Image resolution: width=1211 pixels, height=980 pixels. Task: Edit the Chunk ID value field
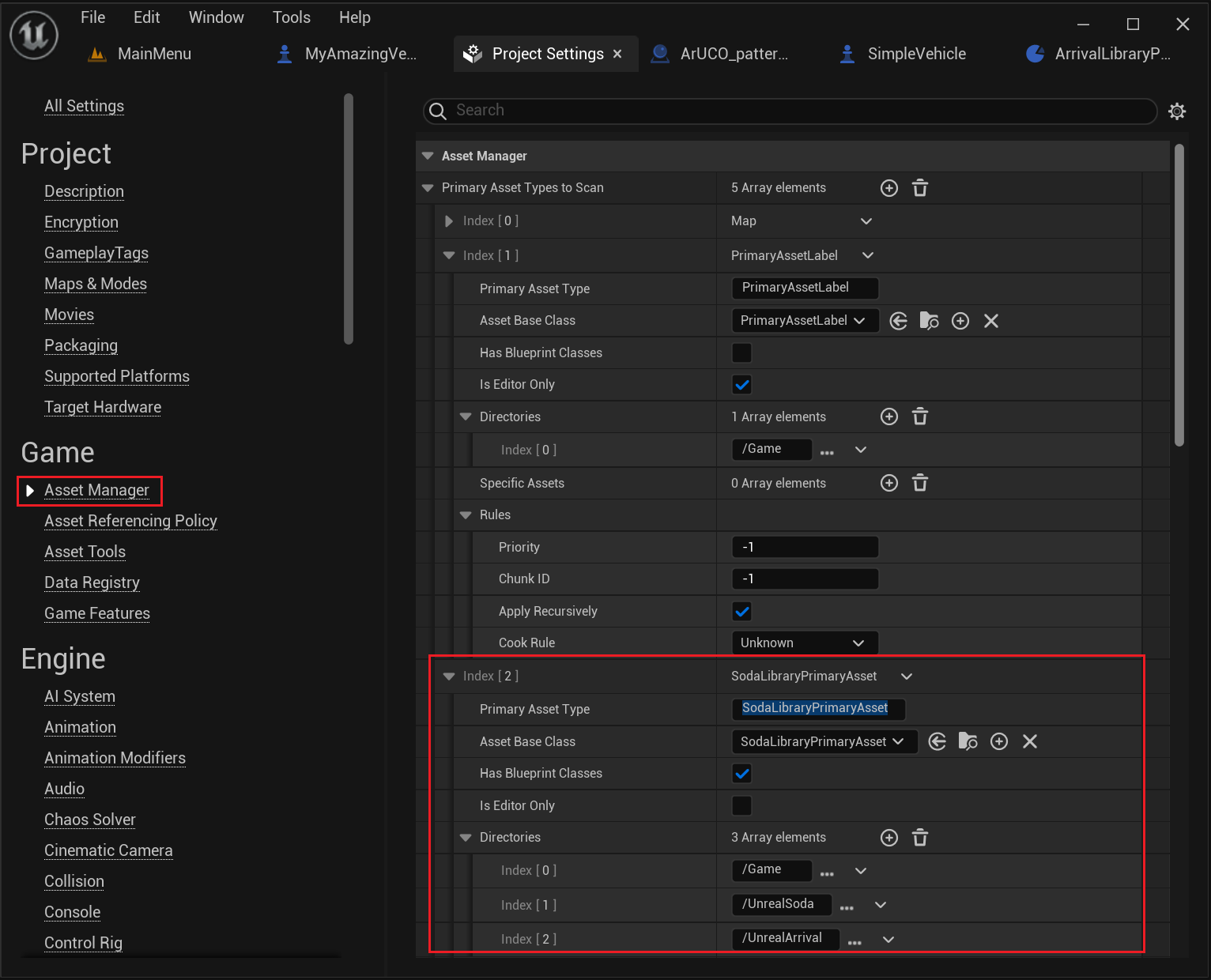805,579
